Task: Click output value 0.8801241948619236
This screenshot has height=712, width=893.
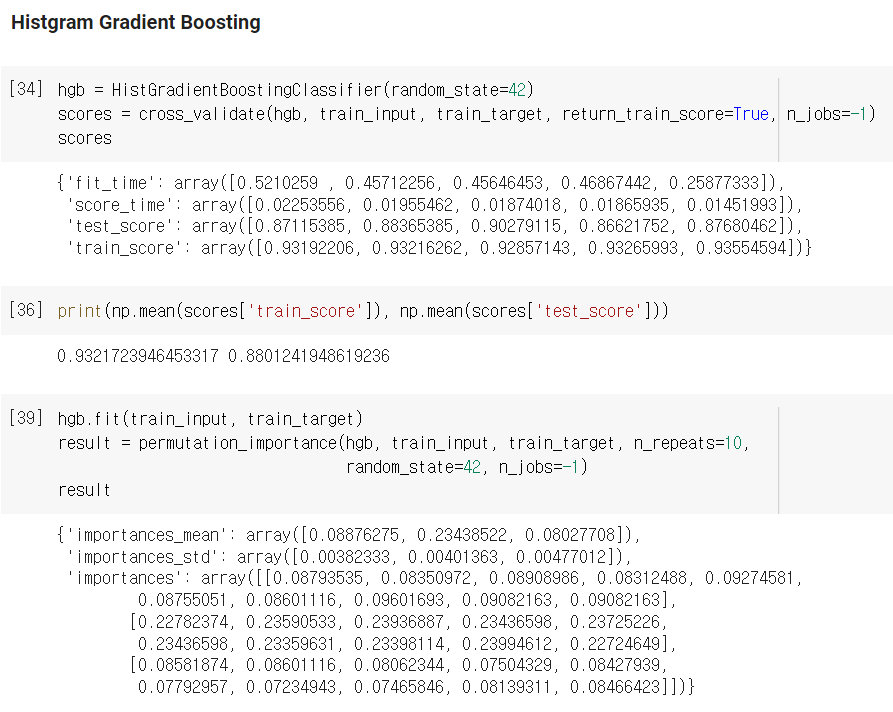Action: pos(309,356)
